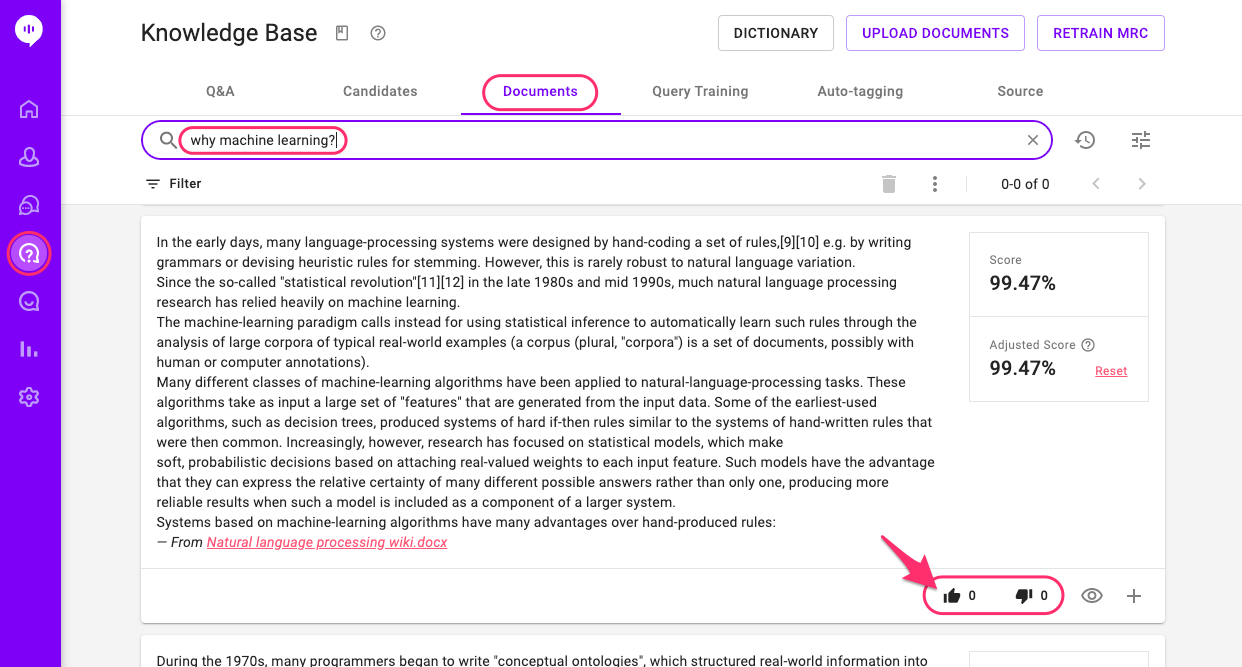Open the conversations bubble icon in the sidebar
This screenshot has height=667, width=1242.
[29, 301]
